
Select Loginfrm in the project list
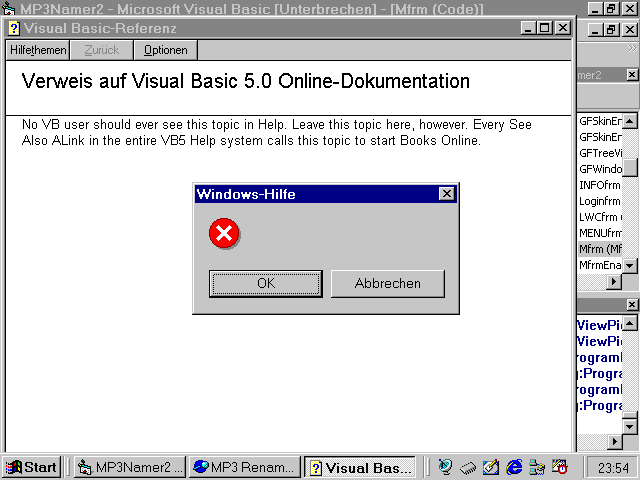(600, 201)
